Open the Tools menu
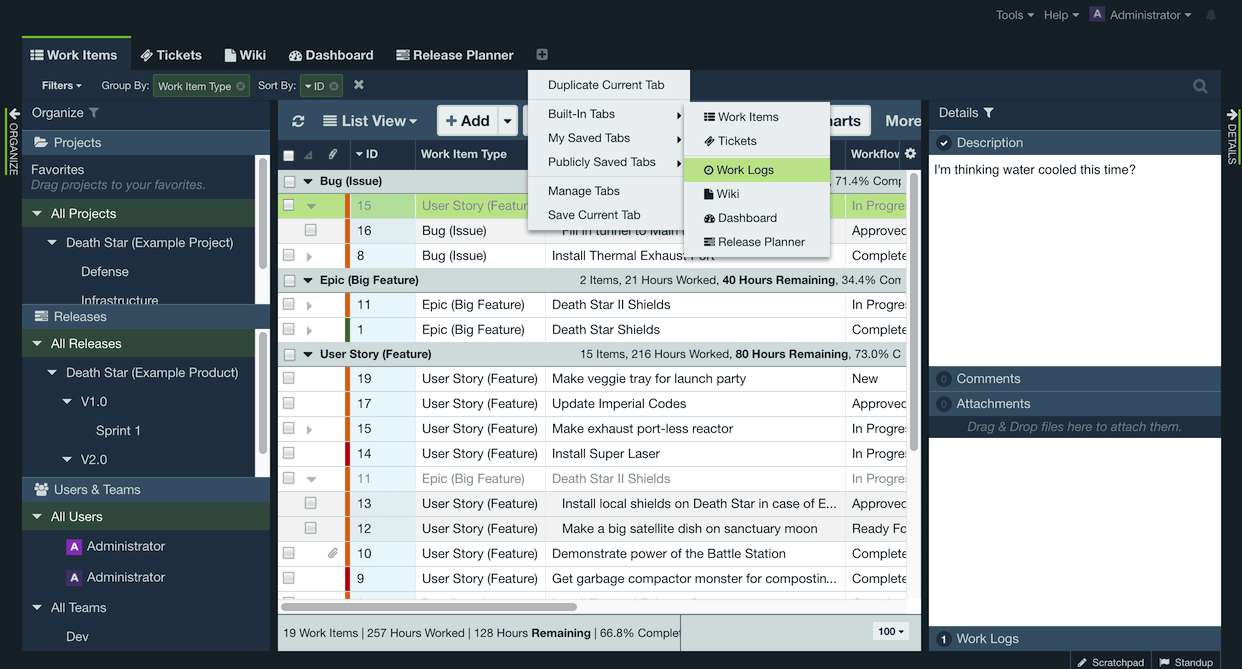 pos(1015,15)
